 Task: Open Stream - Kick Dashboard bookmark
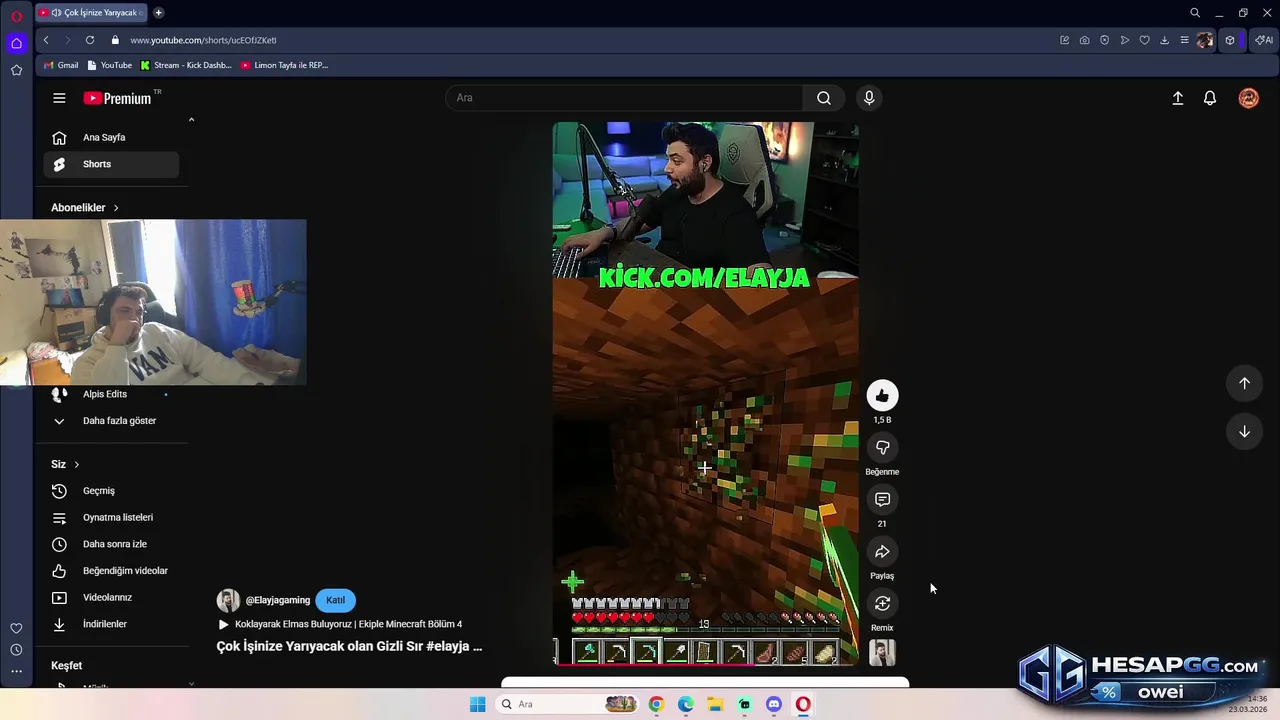[186, 65]
